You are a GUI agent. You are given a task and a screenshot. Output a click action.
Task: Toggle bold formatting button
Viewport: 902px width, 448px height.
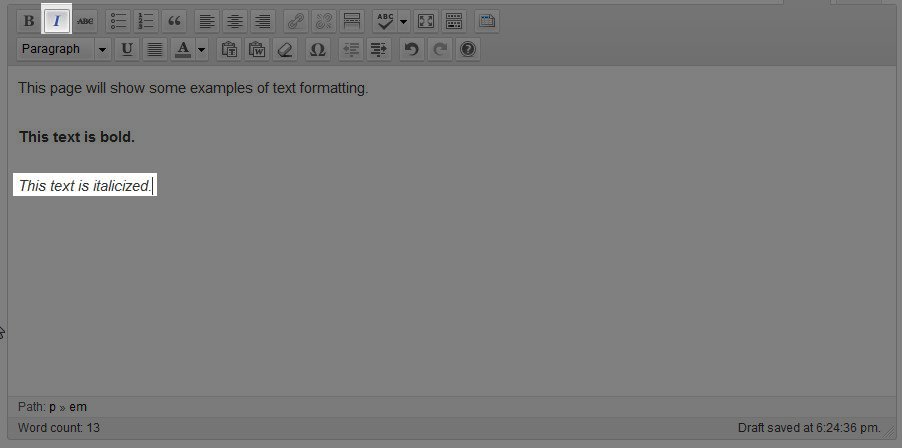click(x=29, y=21)
